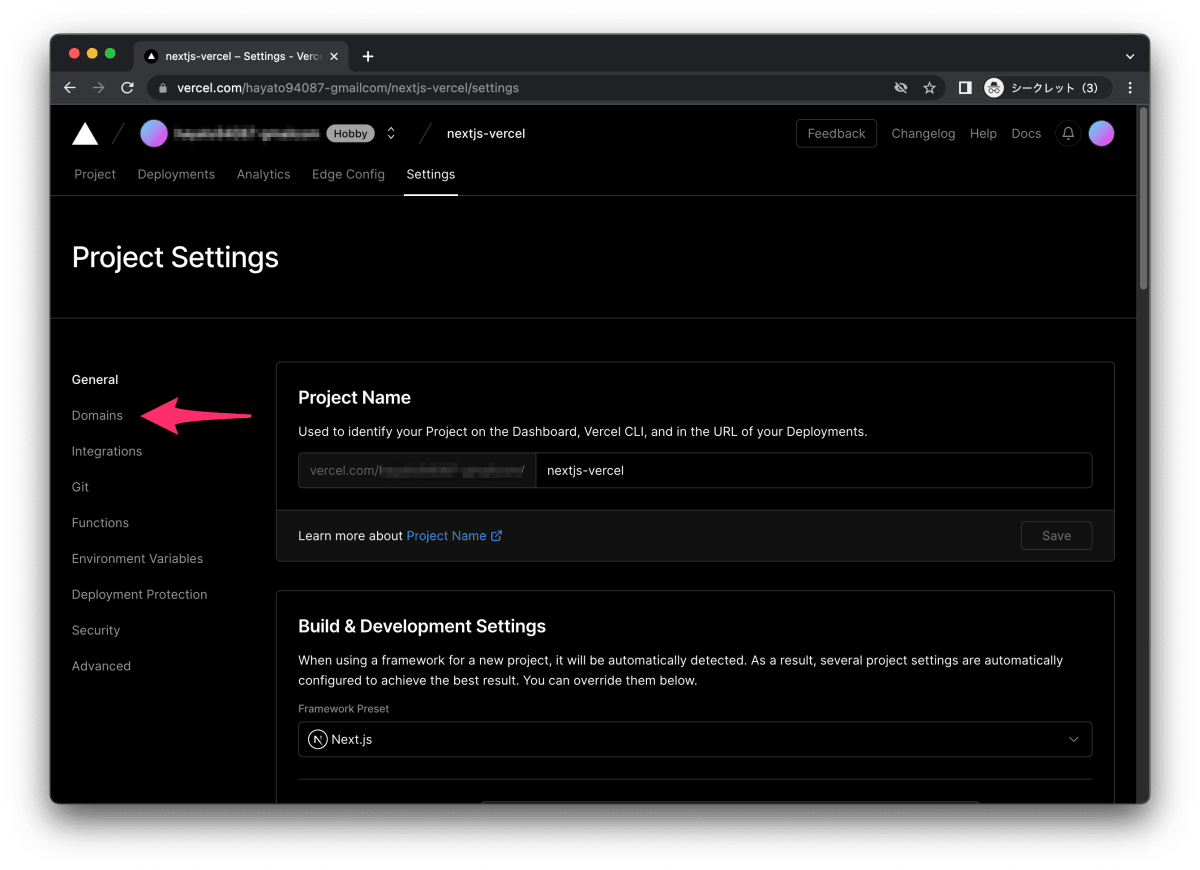
Task: Open the team scope switcher arrows
Action: (391, 133)
